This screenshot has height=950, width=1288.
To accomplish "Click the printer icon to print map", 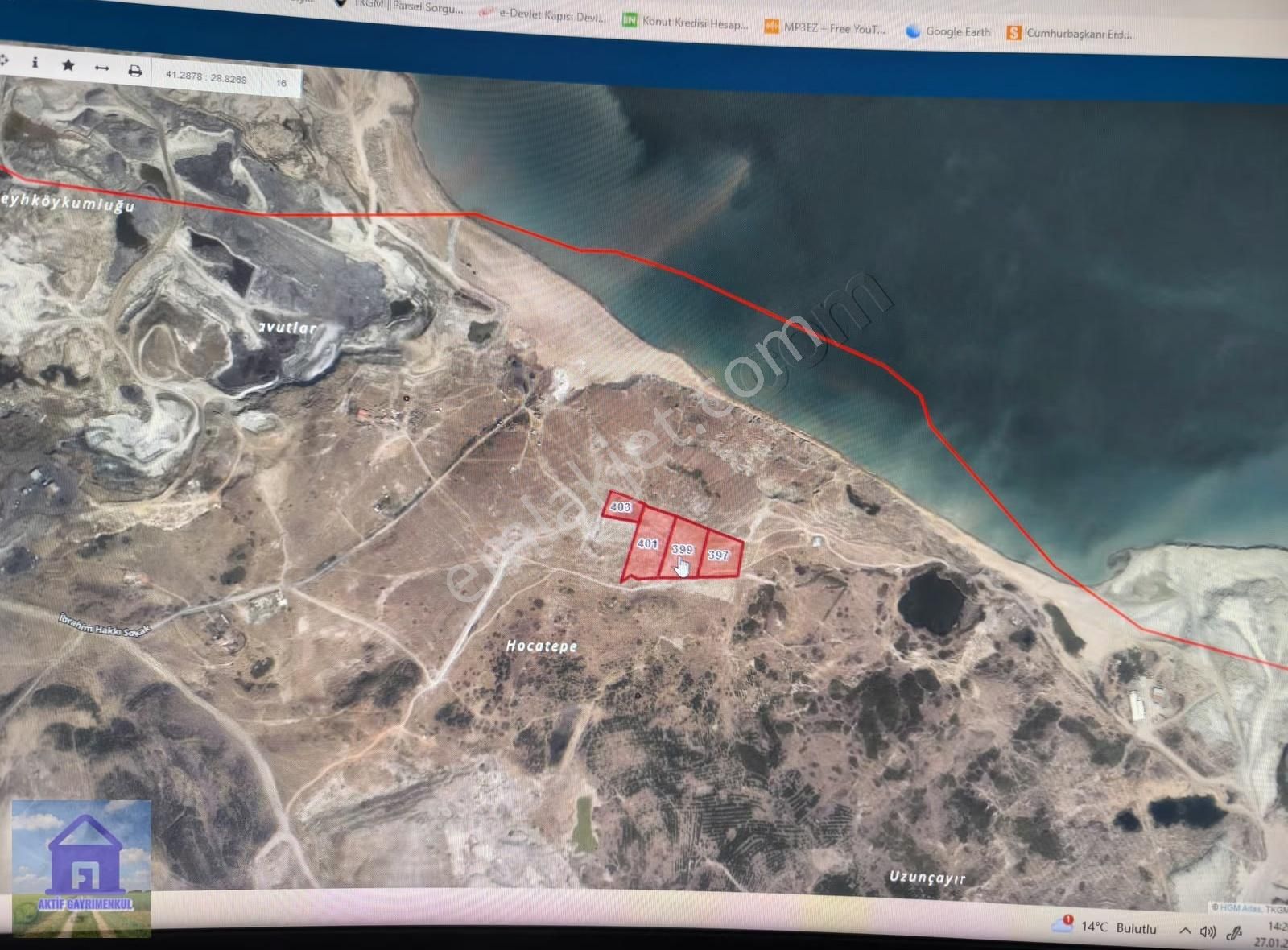I will (x=134, y=72).
